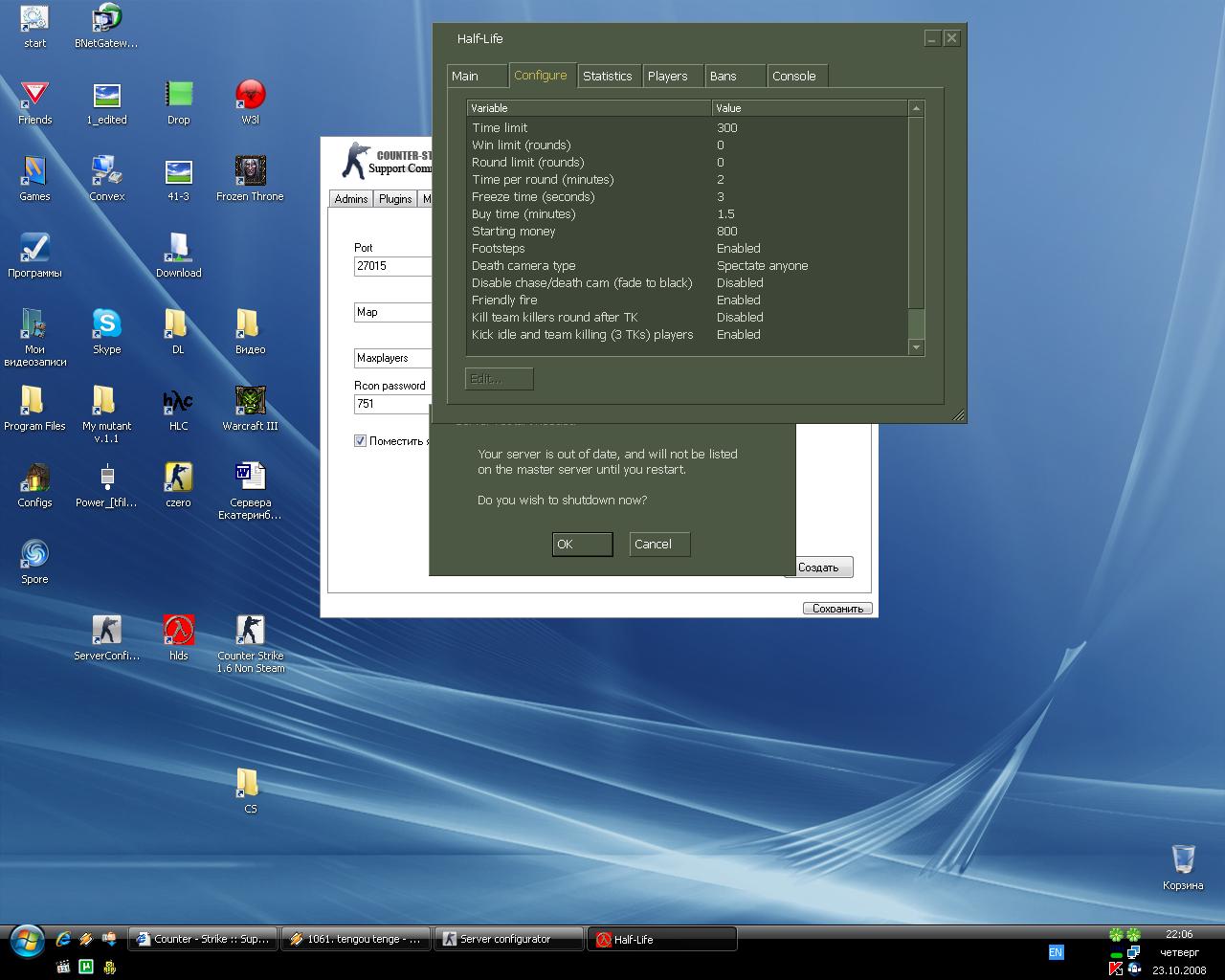Confirm shutdown with the OK button
Screen dimensions: 1225x980
(x=582, y=545)
